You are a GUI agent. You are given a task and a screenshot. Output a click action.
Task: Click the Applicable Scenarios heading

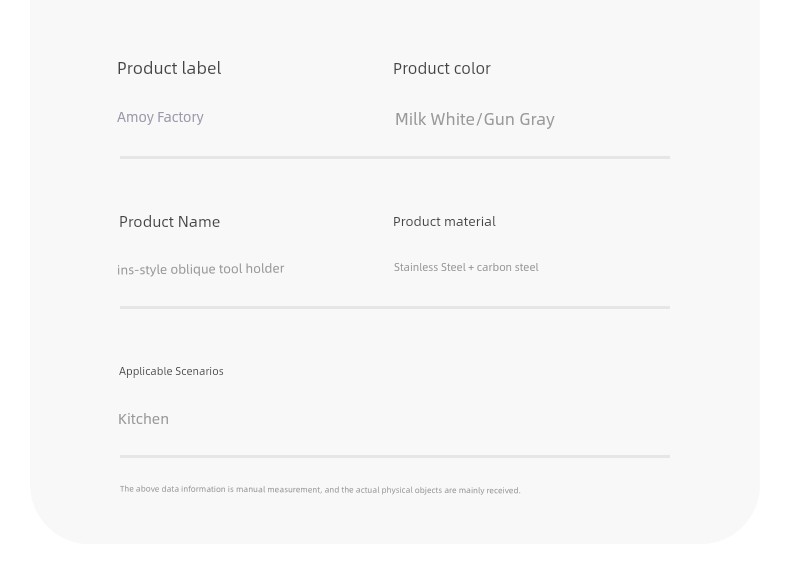coord(171,371)
